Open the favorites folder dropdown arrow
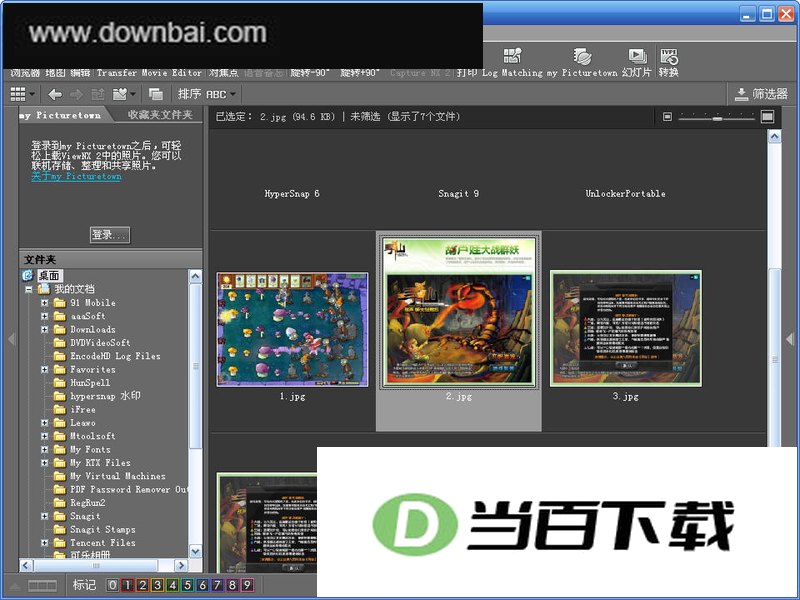Image resolution: width=800 pixels, height=600 pixels. [x=133, y=94]
